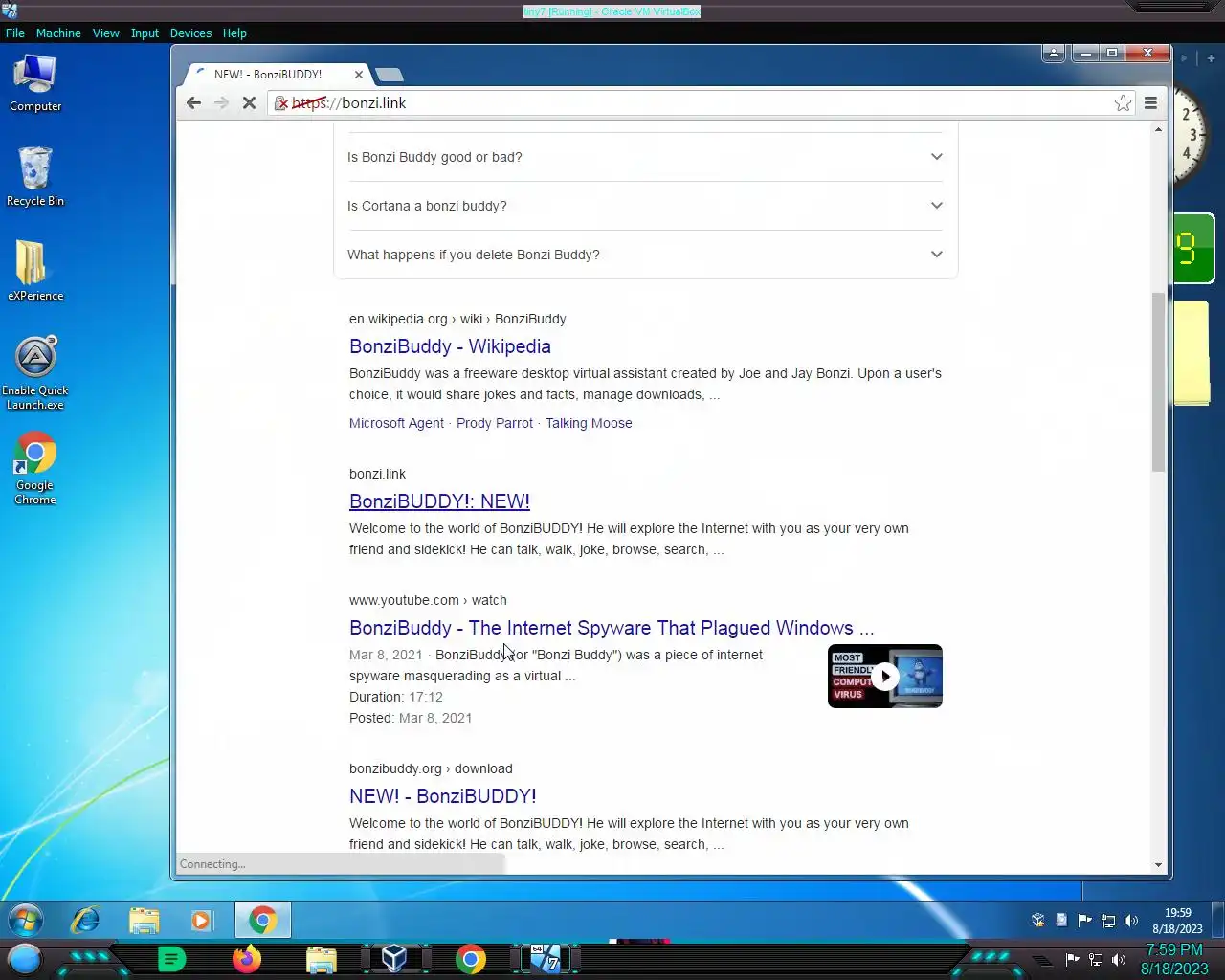
Task: Stop loading the page with the X button
Action: [x=249, y=102]
